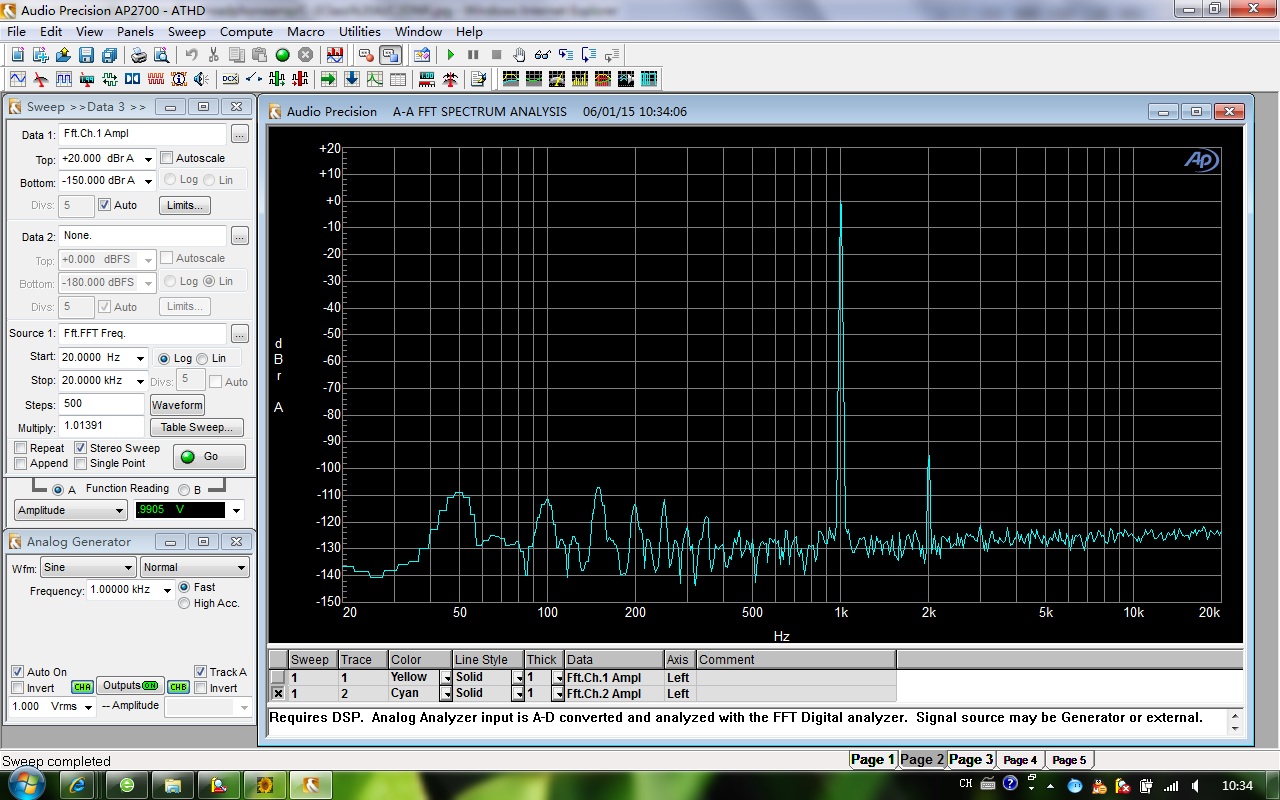Open the Yellow trace color dropdown

click(x=446, y=678)
